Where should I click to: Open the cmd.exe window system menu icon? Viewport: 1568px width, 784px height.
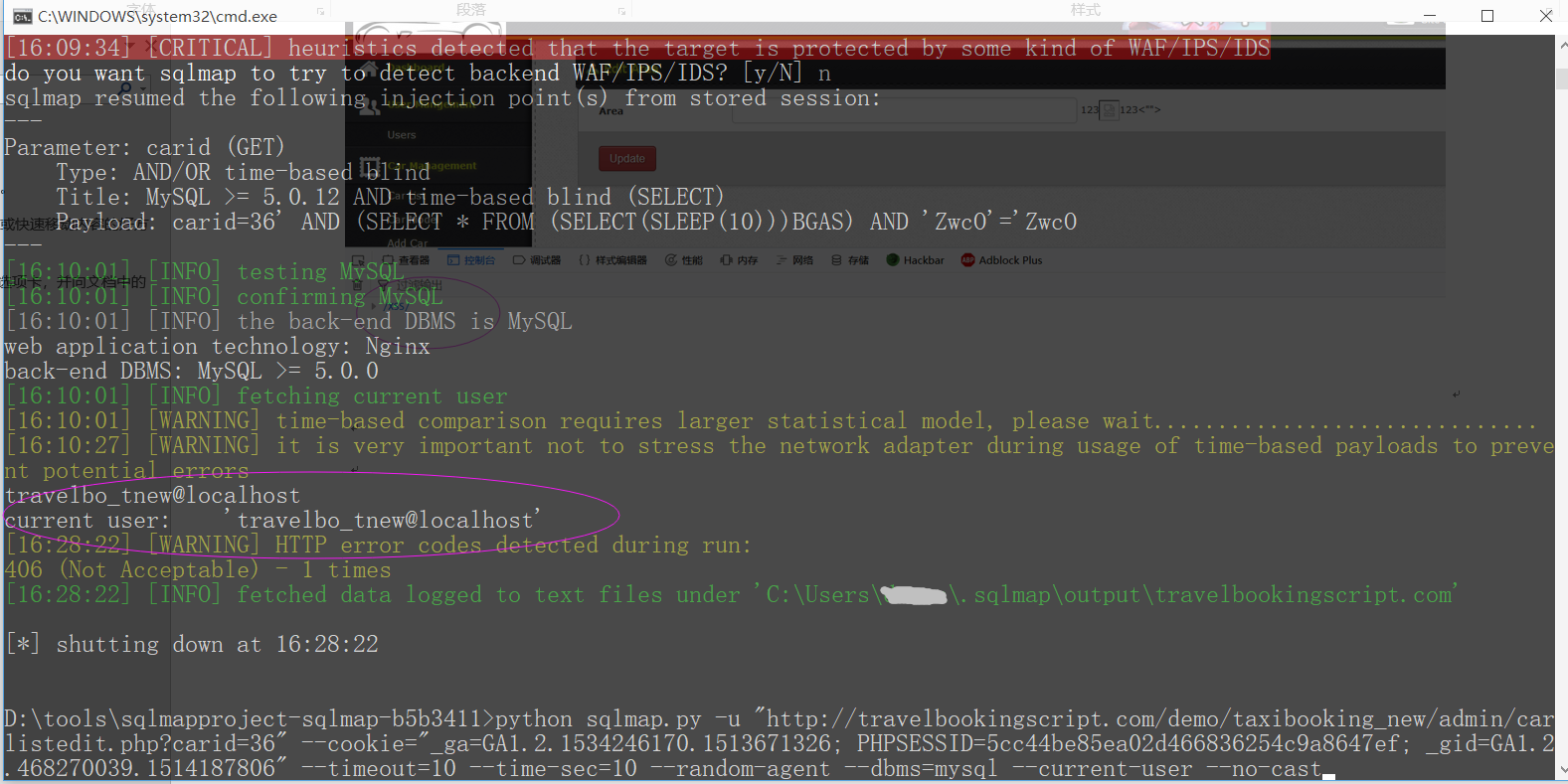tap(22, 16)
